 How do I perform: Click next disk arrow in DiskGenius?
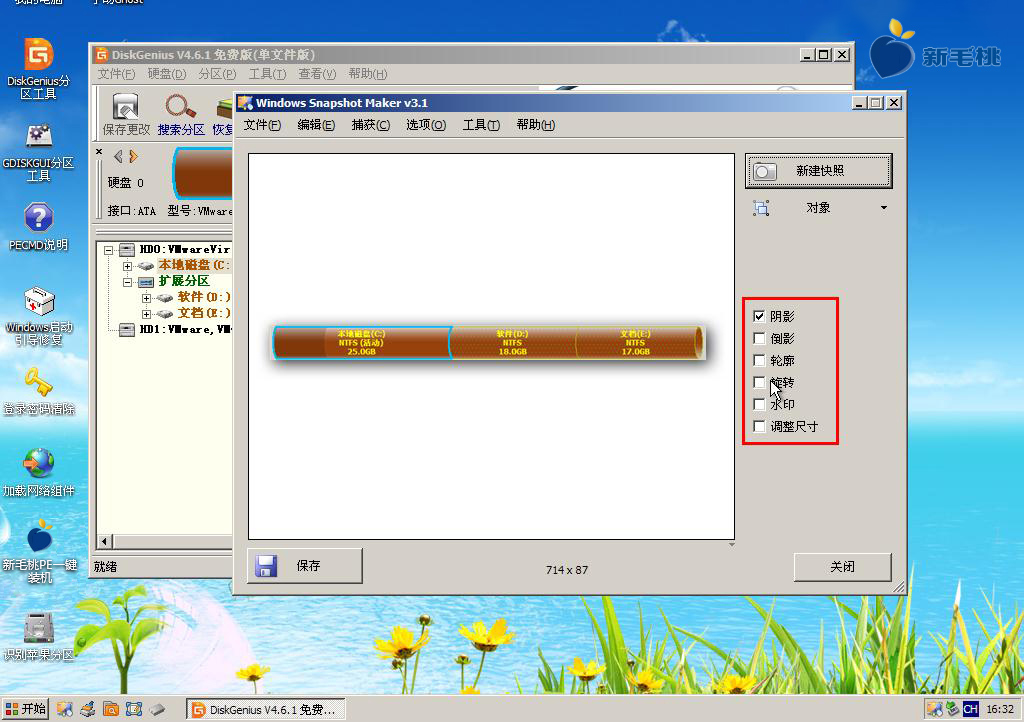(x=133, y=156)
